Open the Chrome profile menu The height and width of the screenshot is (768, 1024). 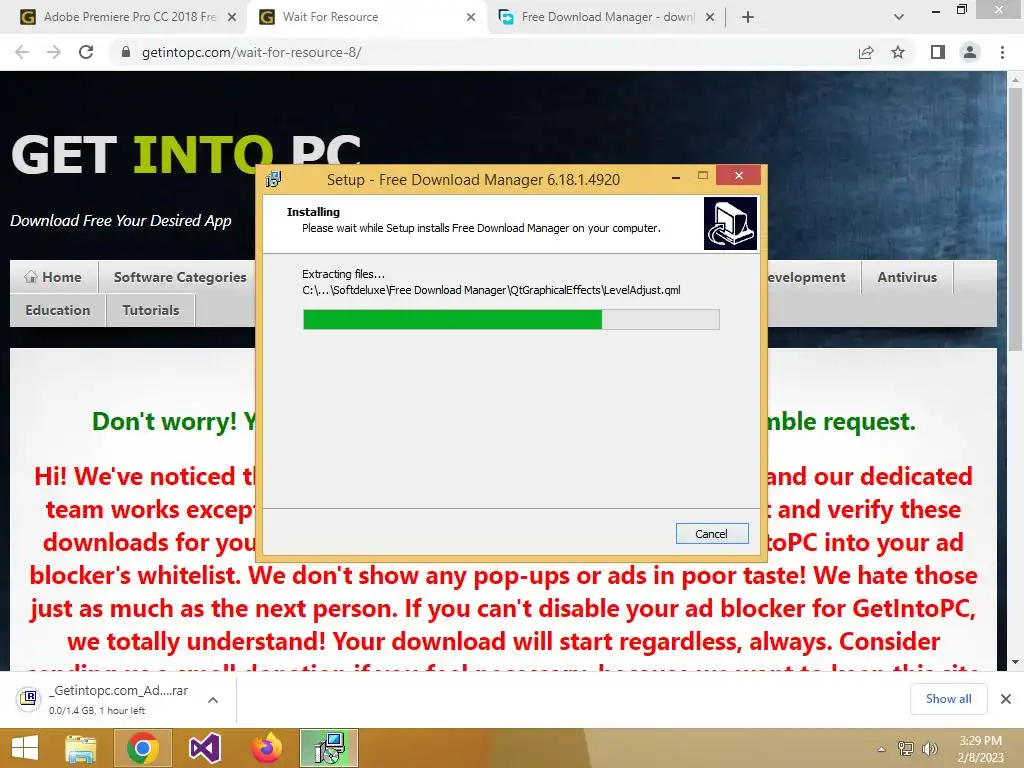(x=970, y=52)
